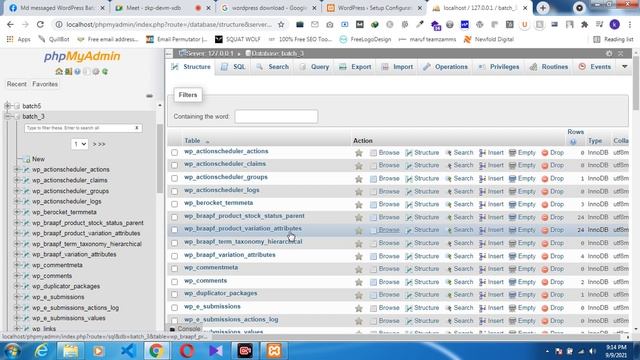Open phpMyAdmin documentation help icon
The height and width of the screenshot is (360, 640).
coord(77,71)
